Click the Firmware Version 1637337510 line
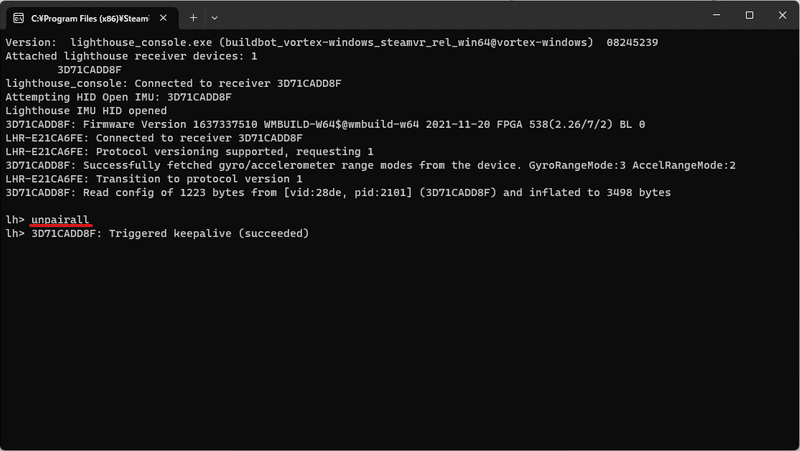 [x=325, y=124]
